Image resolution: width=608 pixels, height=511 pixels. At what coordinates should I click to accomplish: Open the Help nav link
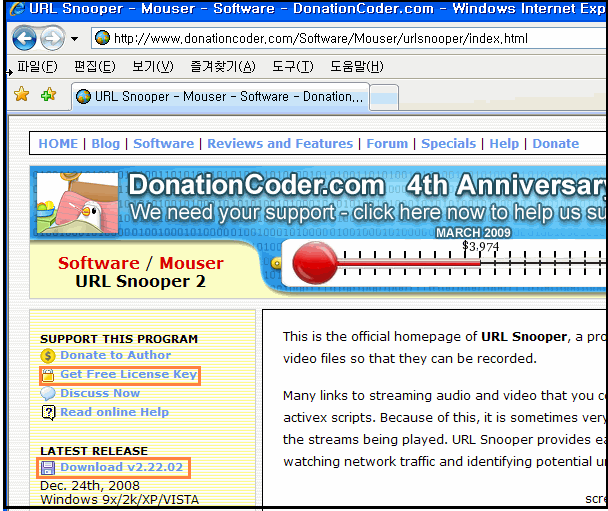tap(504, 143)
